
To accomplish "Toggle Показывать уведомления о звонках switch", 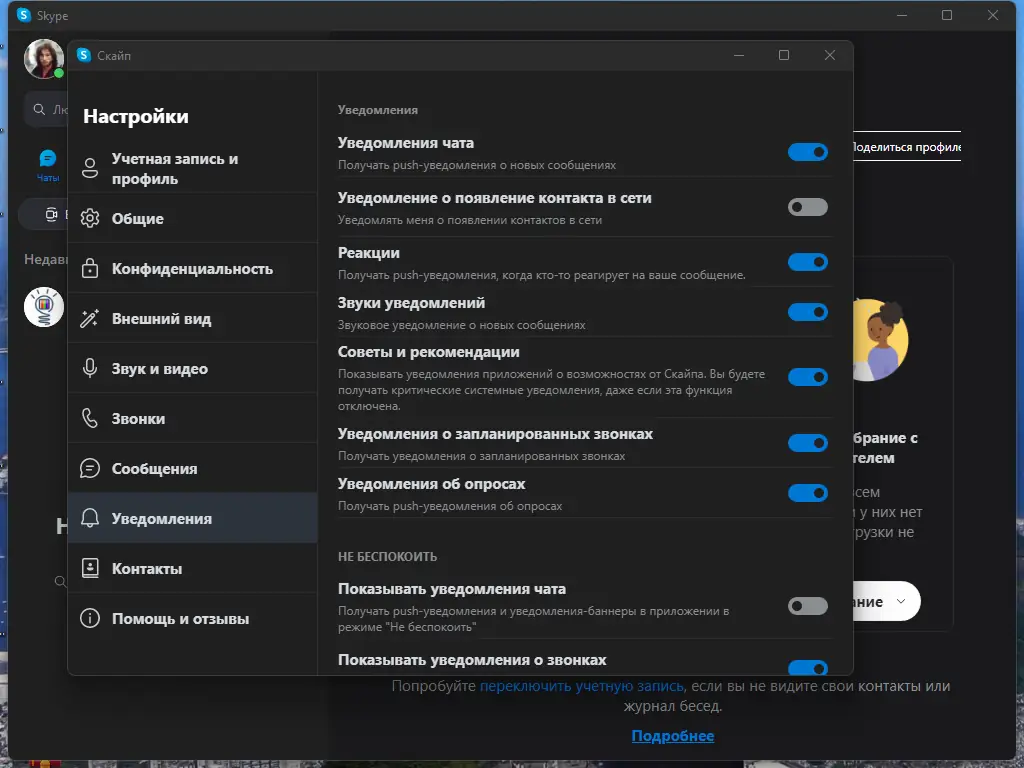I will pos(808,667).
